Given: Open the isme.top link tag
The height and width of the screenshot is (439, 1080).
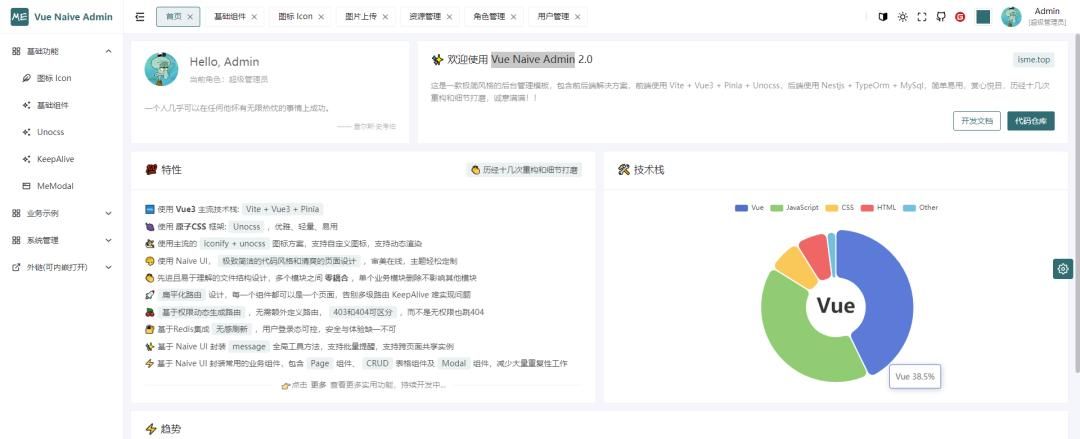Looking at the screenshot, I should (1034, 60).
